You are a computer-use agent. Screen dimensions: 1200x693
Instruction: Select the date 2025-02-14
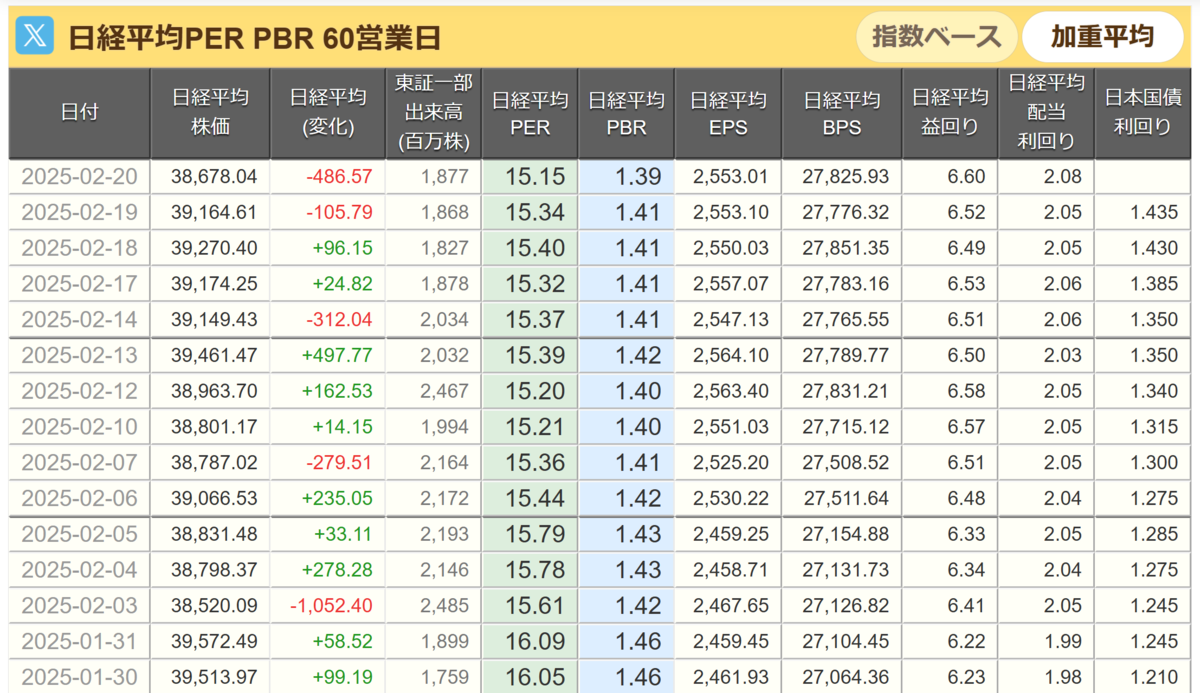click(79, 320)
